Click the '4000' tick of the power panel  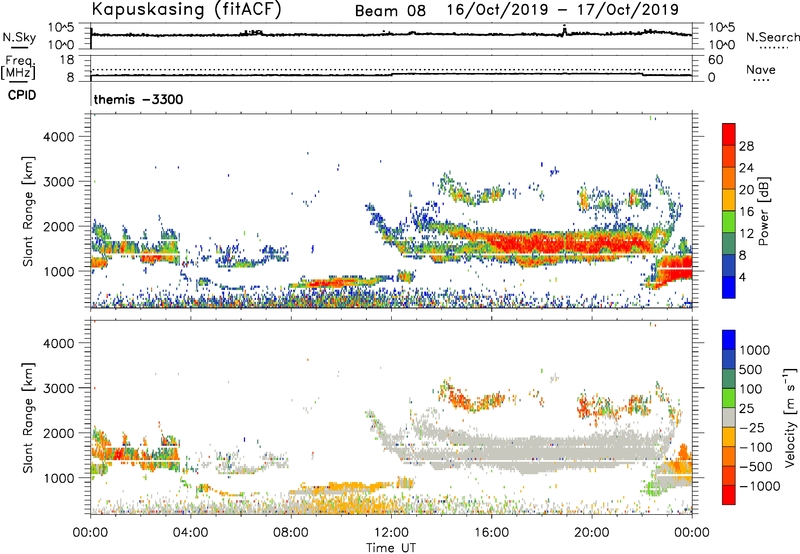pyautogui.click(x=59, y=137)
